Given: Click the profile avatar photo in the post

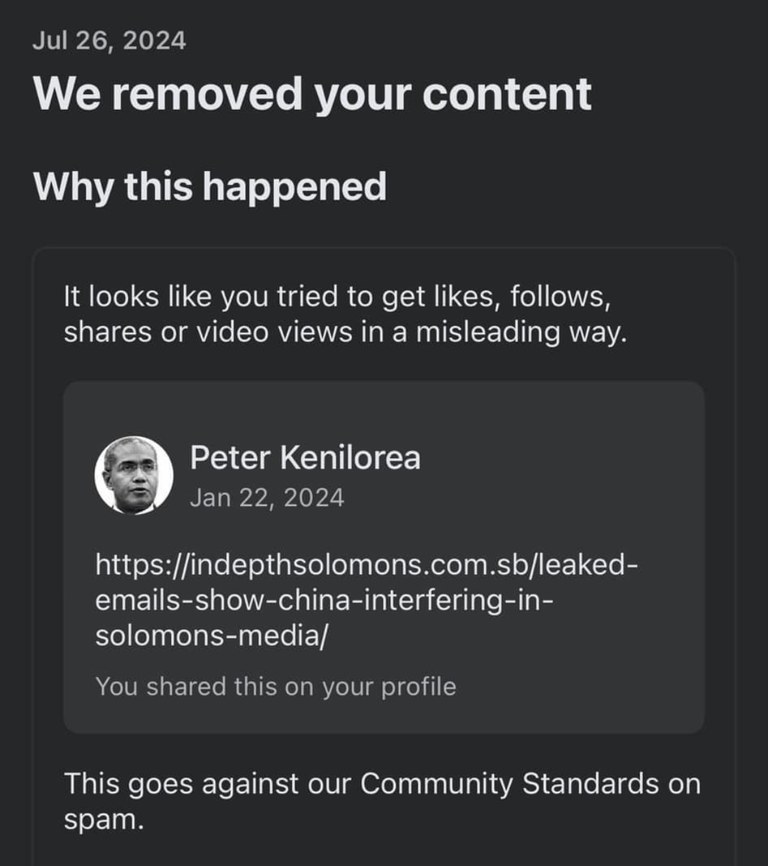Looking at the screenshot, I should 134,475.
